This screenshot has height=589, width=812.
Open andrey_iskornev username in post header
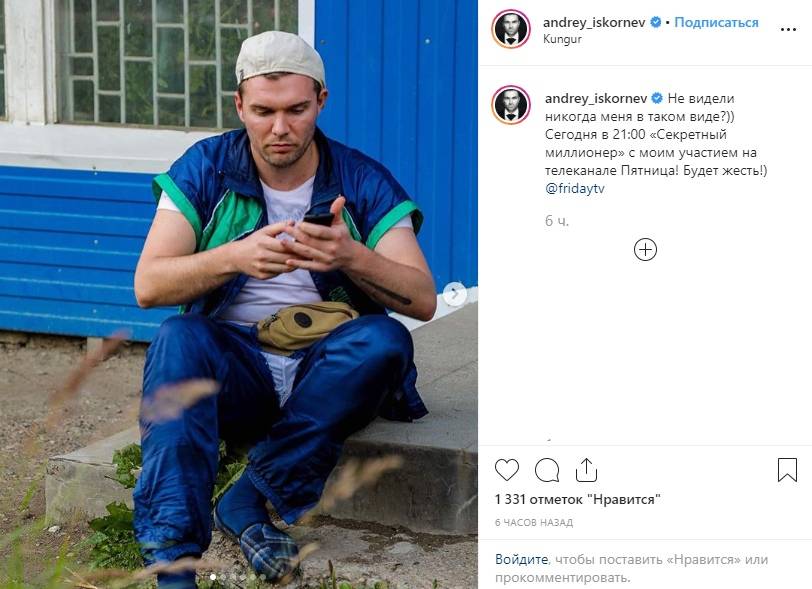pos(594,22)
